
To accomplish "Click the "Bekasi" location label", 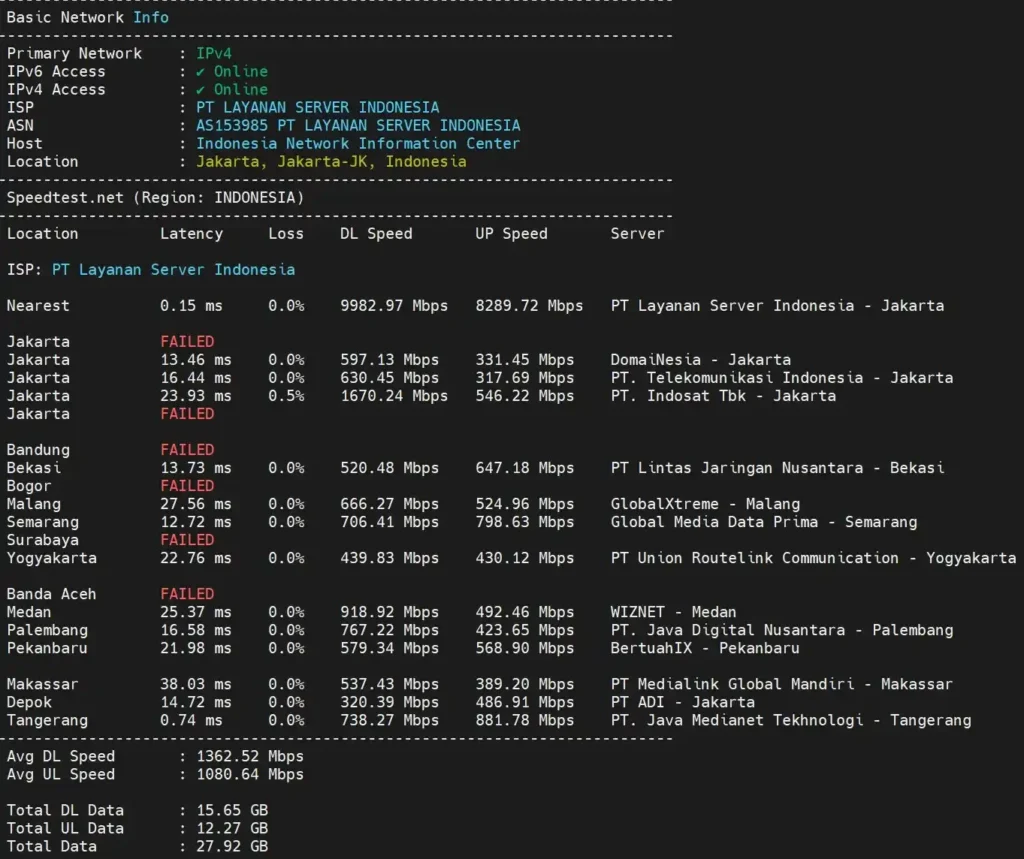I will [x=34, y=468].
